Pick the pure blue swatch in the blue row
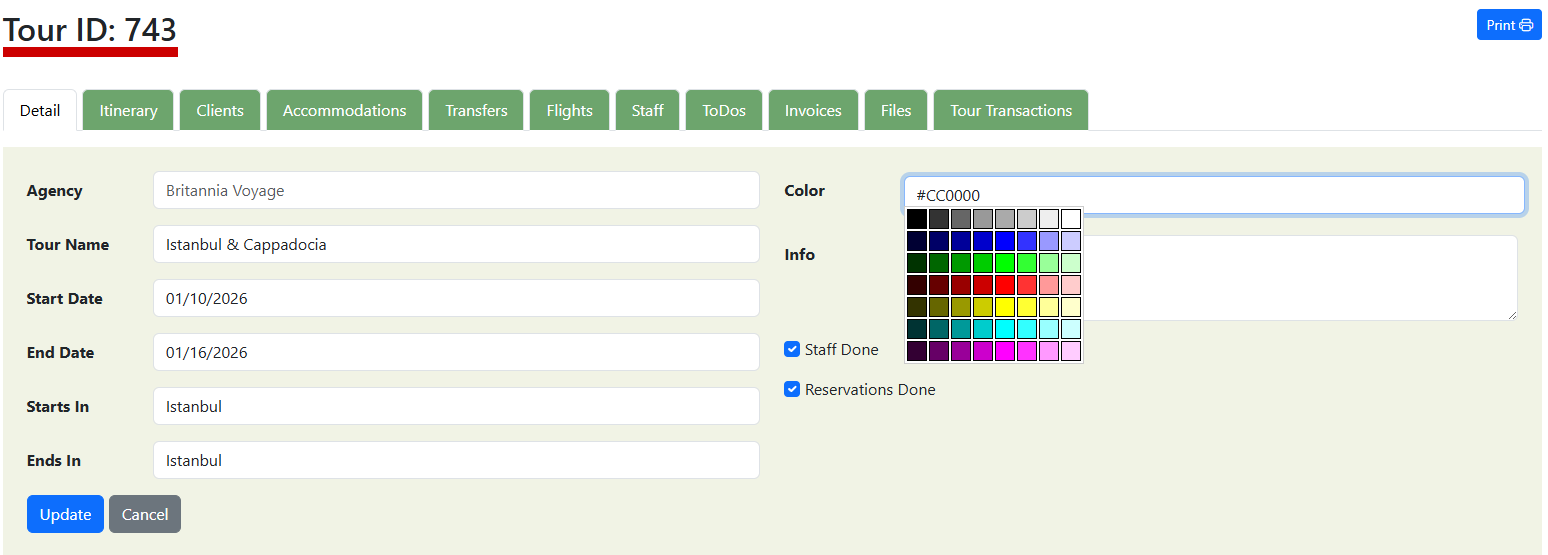This screenshot has width=1548, height=555. point(1005,241)
